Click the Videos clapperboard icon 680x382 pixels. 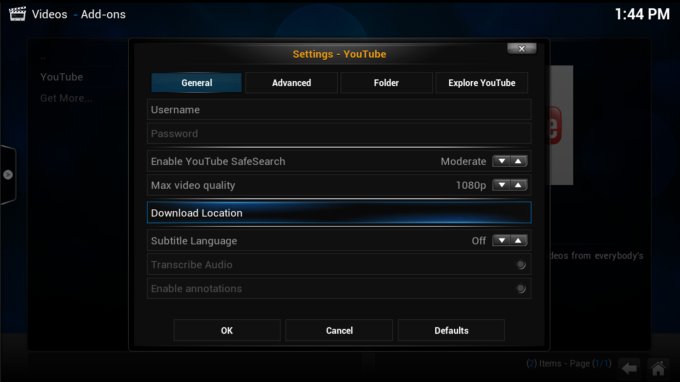(17, 14)
